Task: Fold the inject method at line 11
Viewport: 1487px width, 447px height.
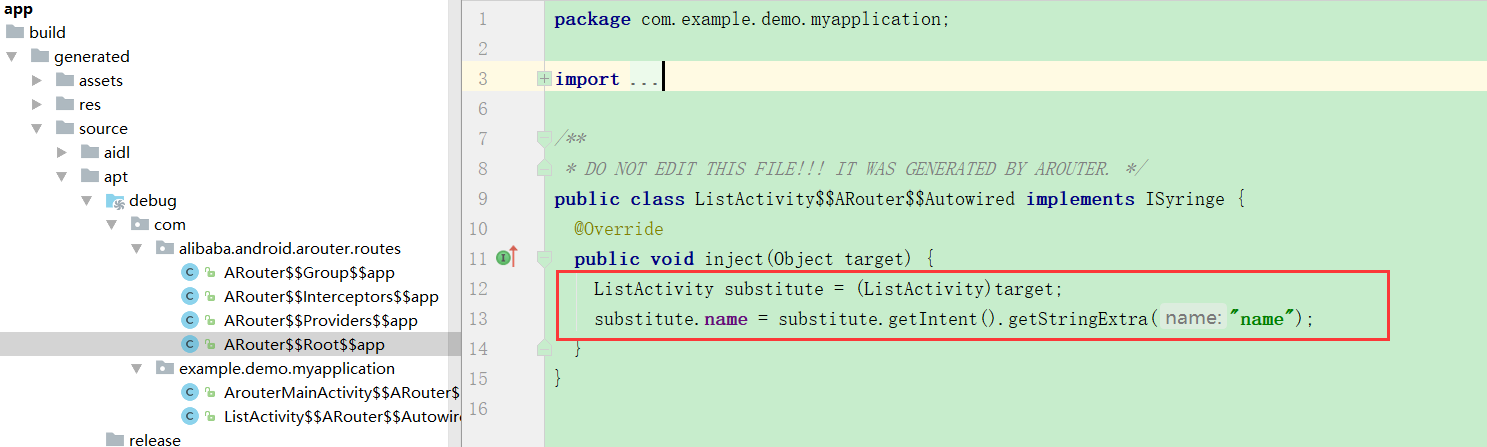Action: point(544,259)
